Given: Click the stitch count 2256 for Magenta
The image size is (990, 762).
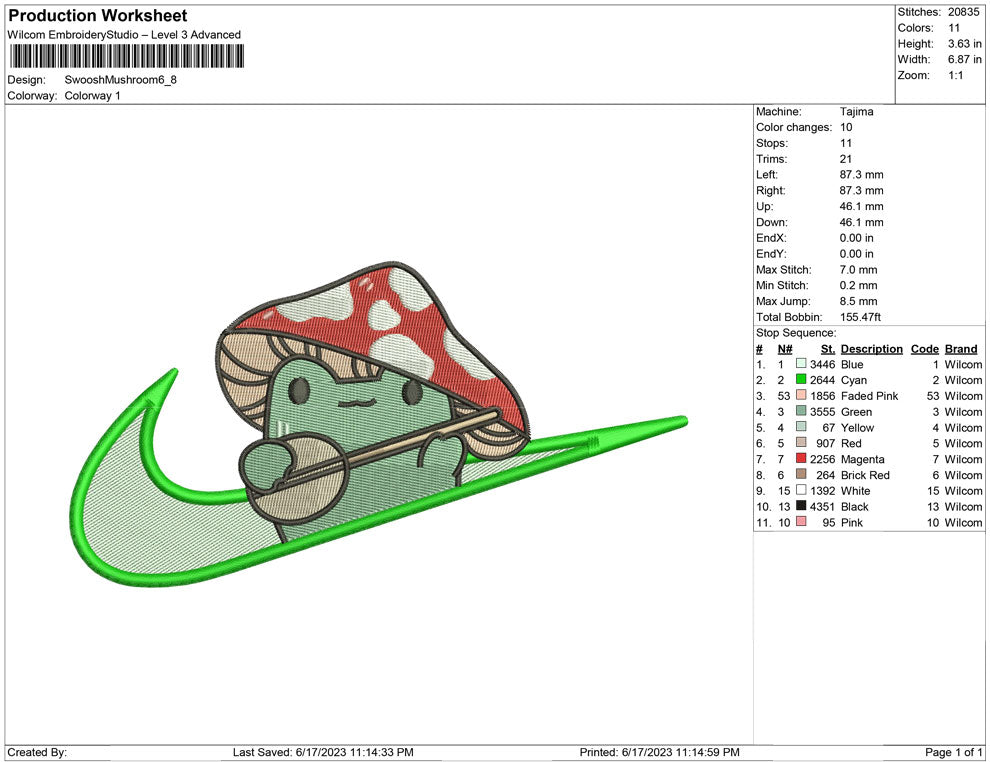Looking at the screenshot, I should coord(822,459).
